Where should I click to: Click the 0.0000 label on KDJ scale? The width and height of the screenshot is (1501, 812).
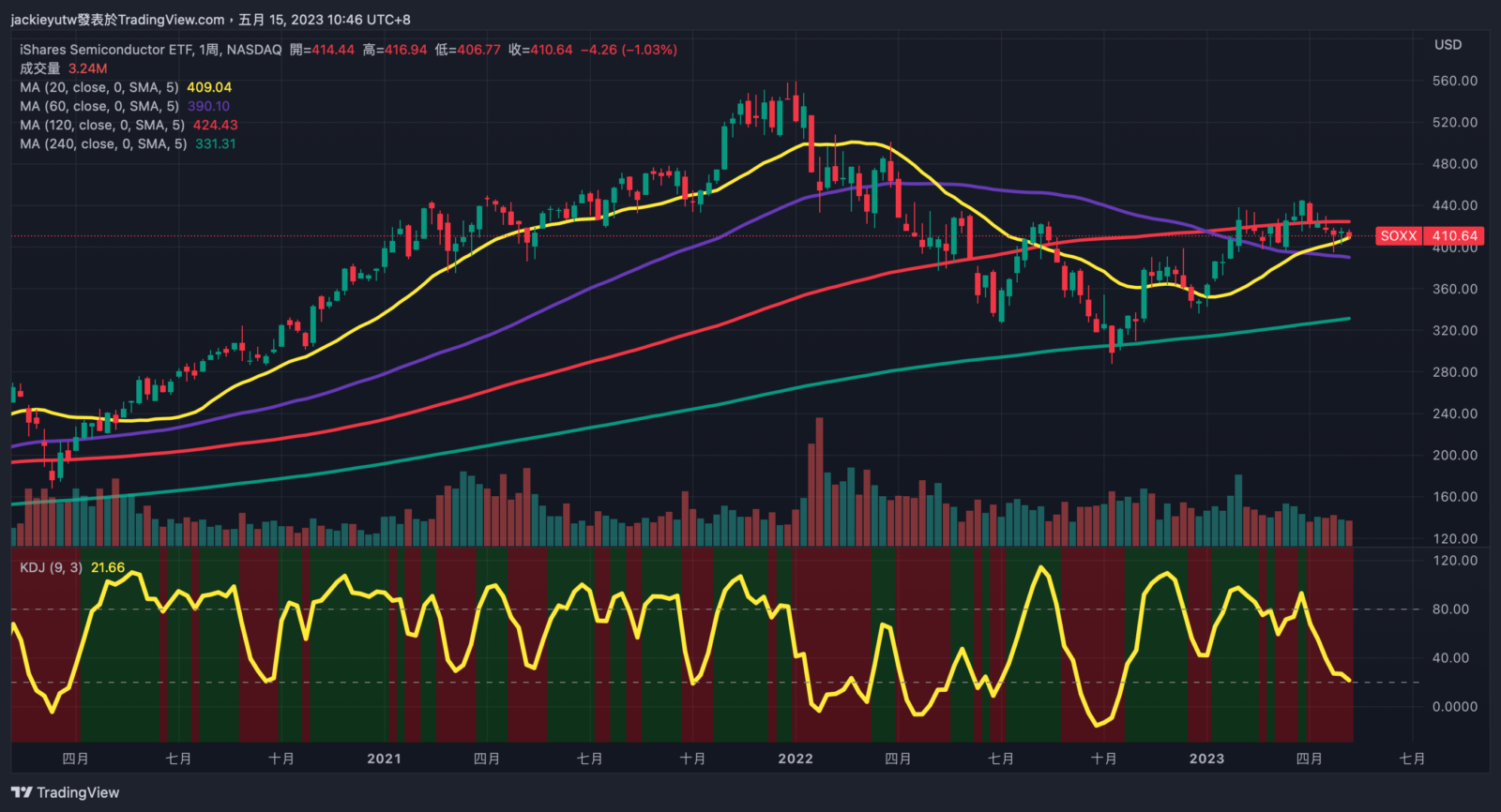(x=1454, y=707)
